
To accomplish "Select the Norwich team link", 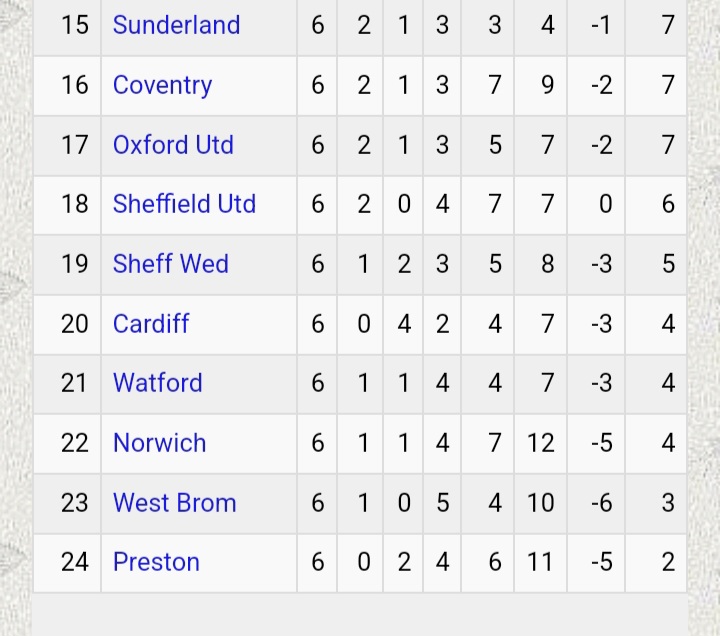I will 159,443.
